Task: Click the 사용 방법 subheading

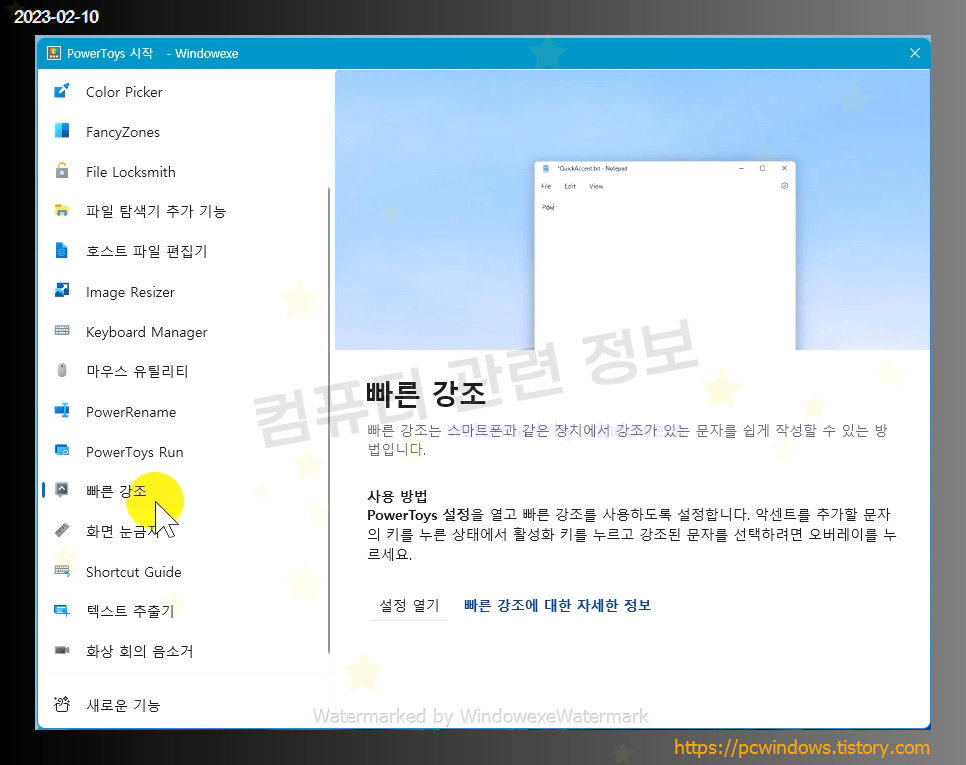Action: 397,496
